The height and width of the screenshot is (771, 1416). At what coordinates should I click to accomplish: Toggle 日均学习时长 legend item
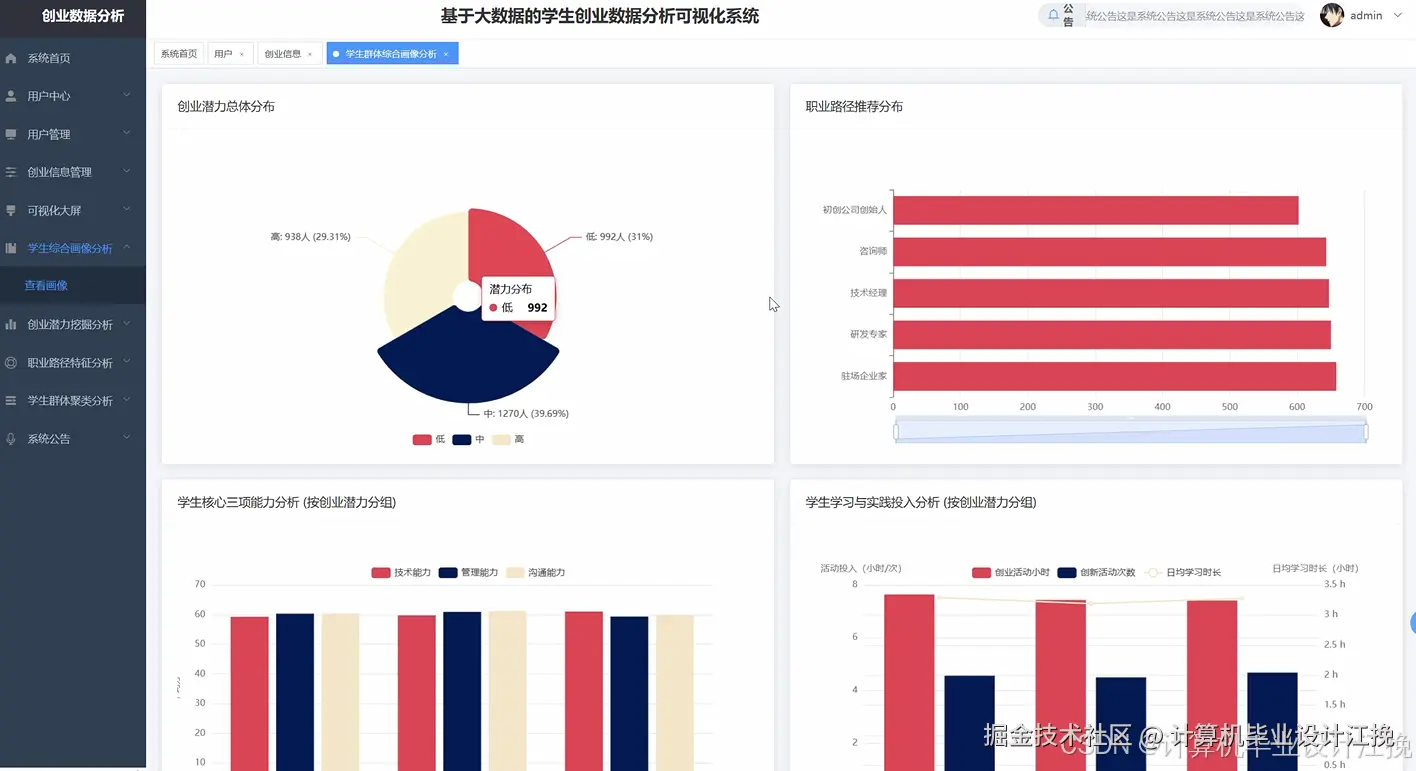point(1184,573)
